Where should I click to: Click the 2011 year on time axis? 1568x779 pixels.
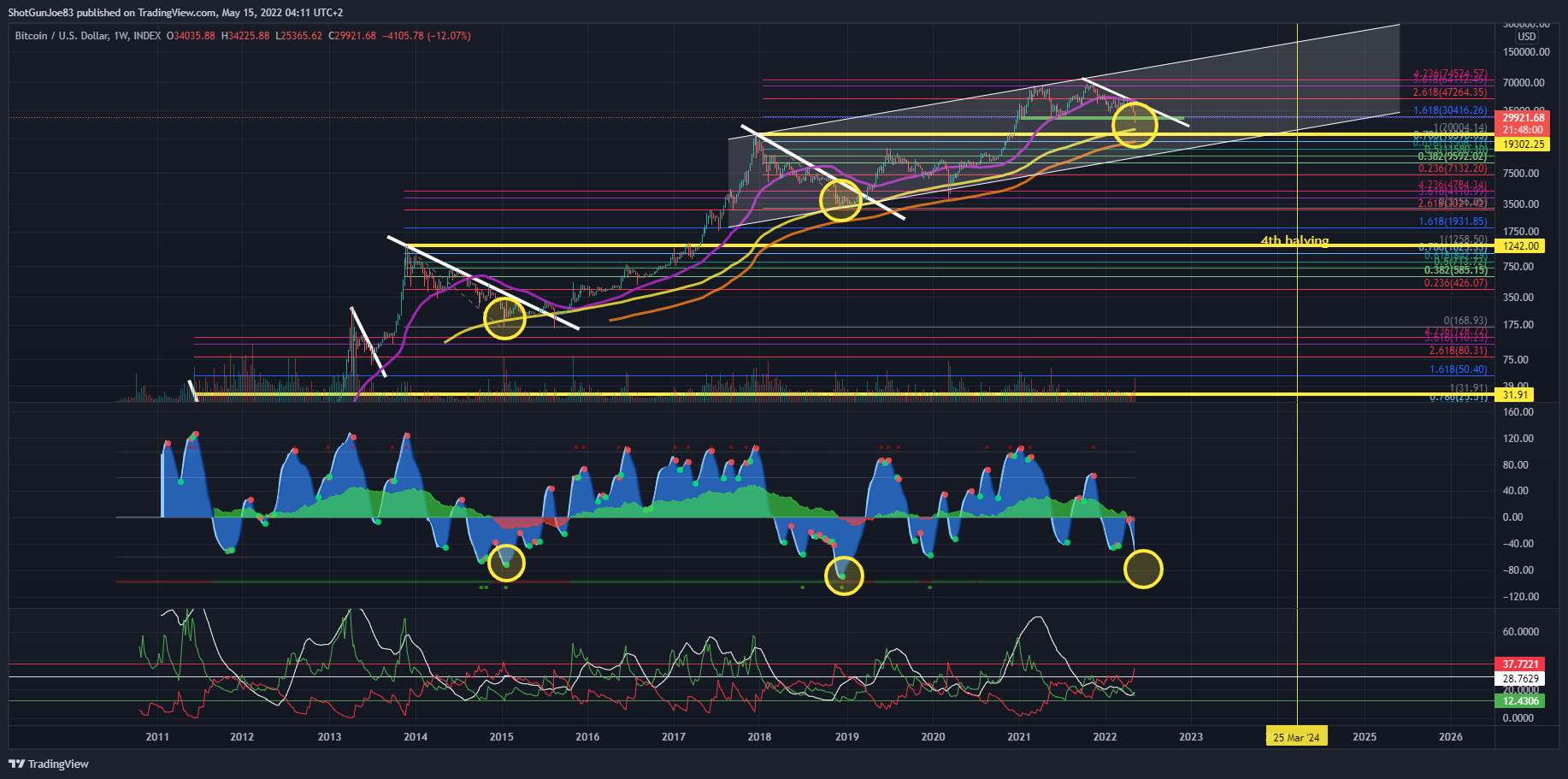pyautogui.click(x=157, y=737)
